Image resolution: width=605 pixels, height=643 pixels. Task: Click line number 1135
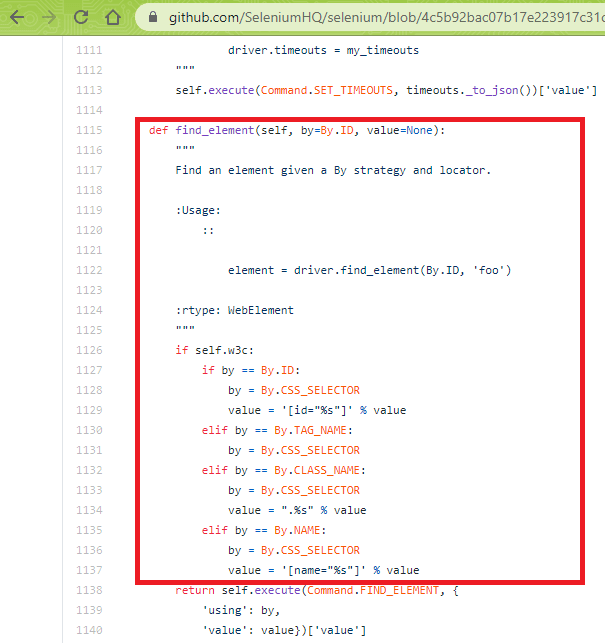pyautogui.click(x=89, y=530)
